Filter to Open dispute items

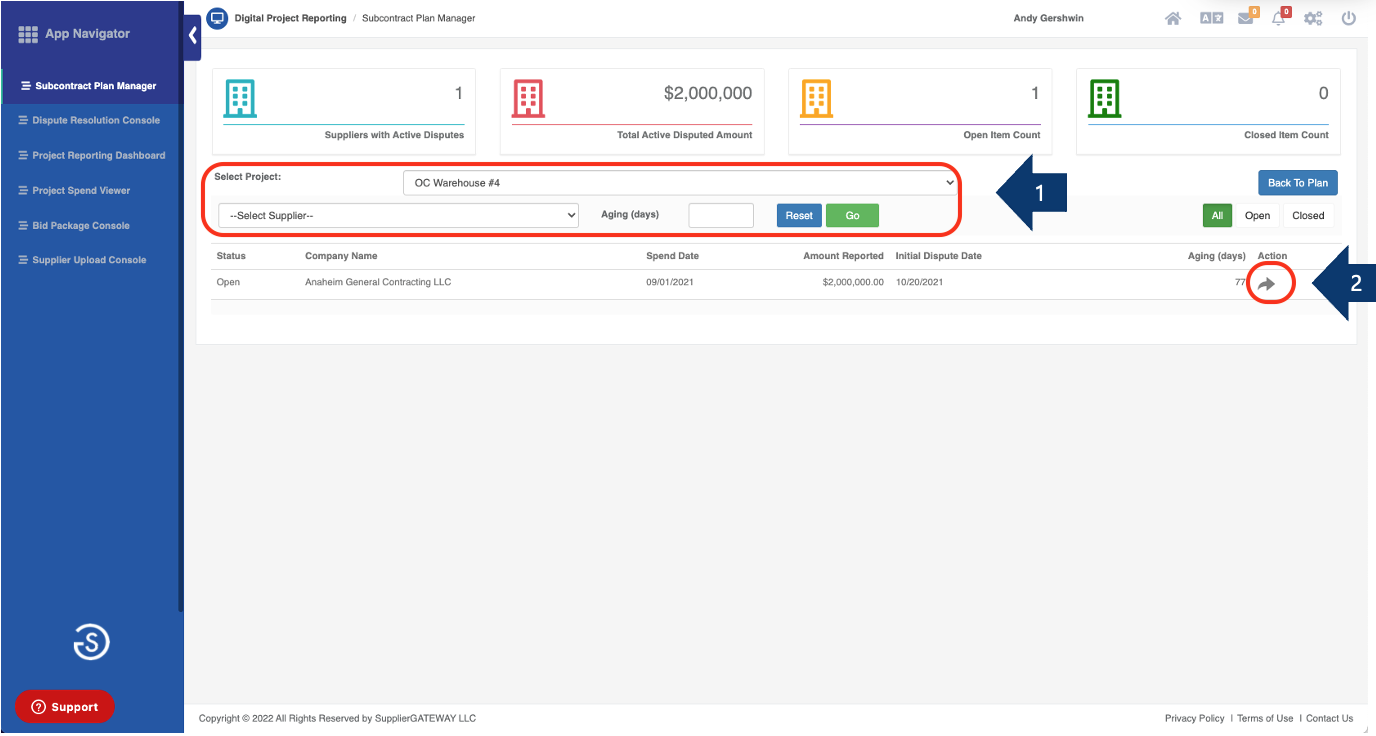pyautogui.click(x=1257, y=215)
